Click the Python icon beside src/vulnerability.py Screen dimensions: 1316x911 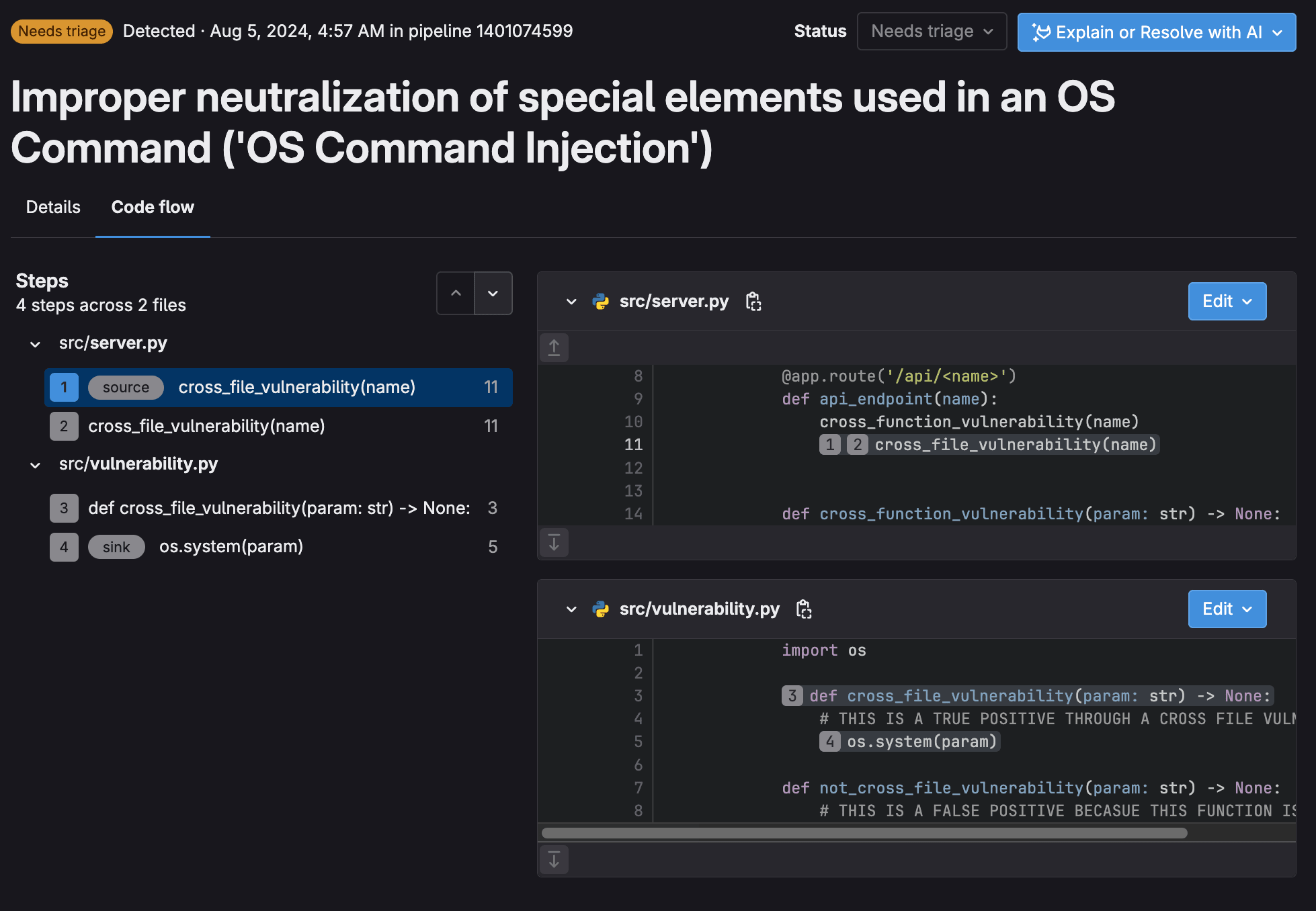click(x=600, y=609)
